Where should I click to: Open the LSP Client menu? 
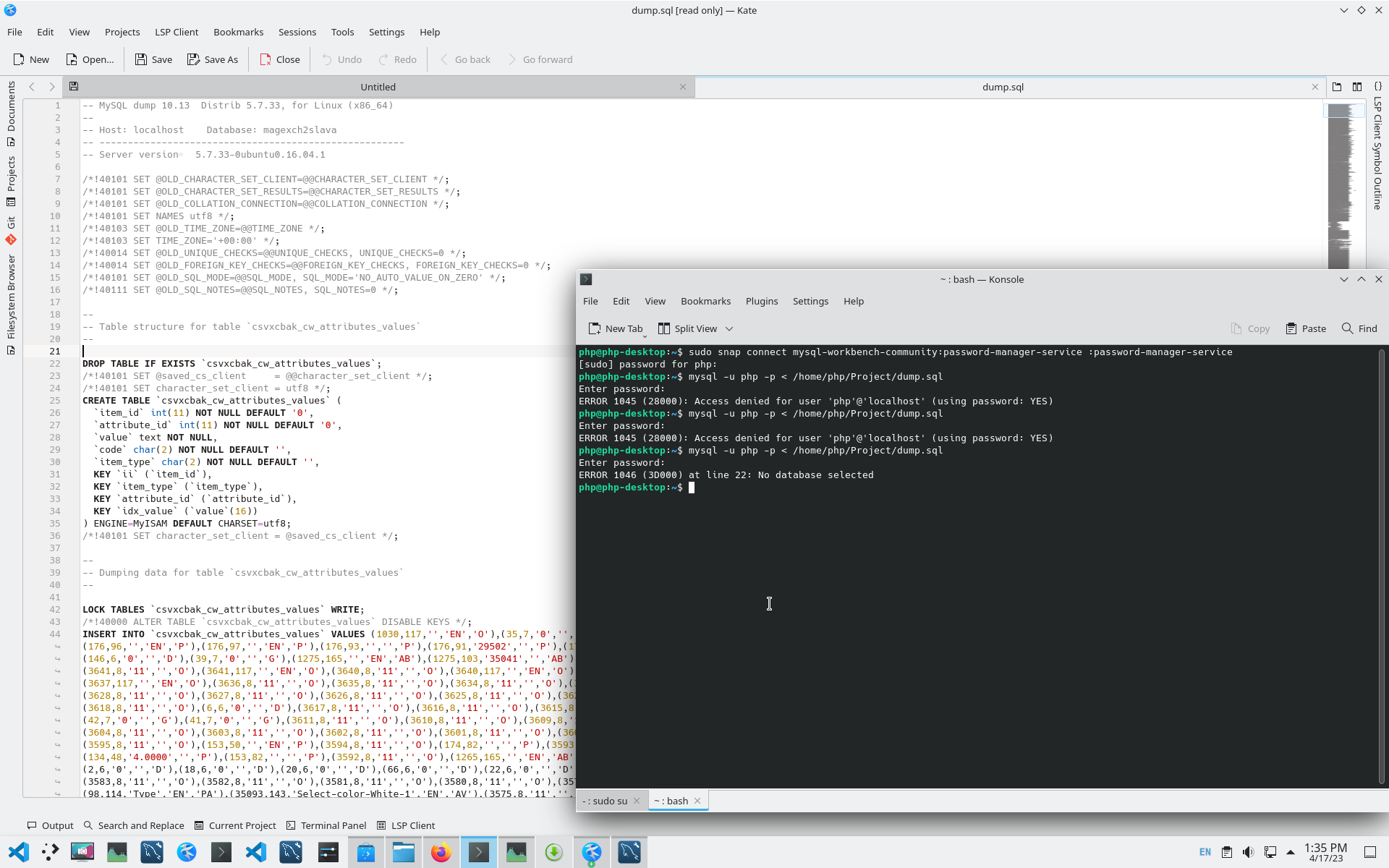(176, 32)
